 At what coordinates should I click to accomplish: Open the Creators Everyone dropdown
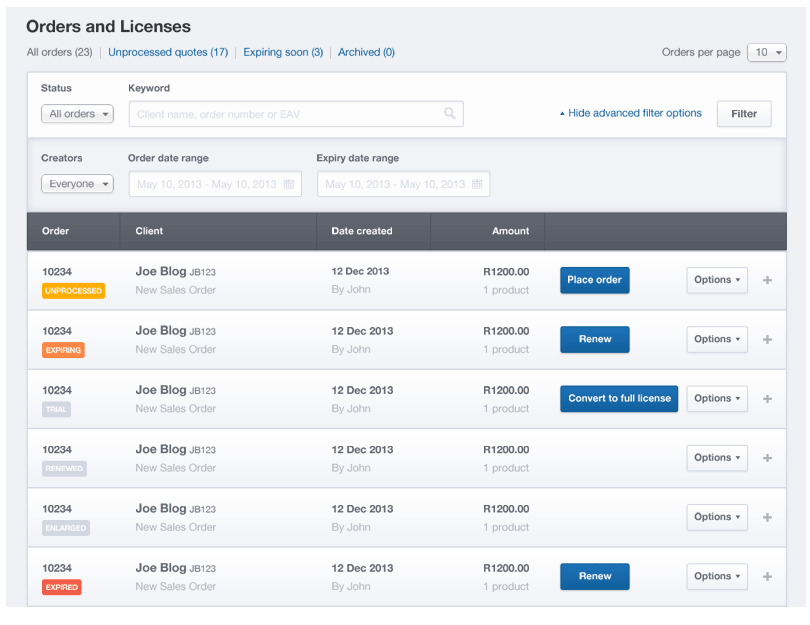pos(77,184)
